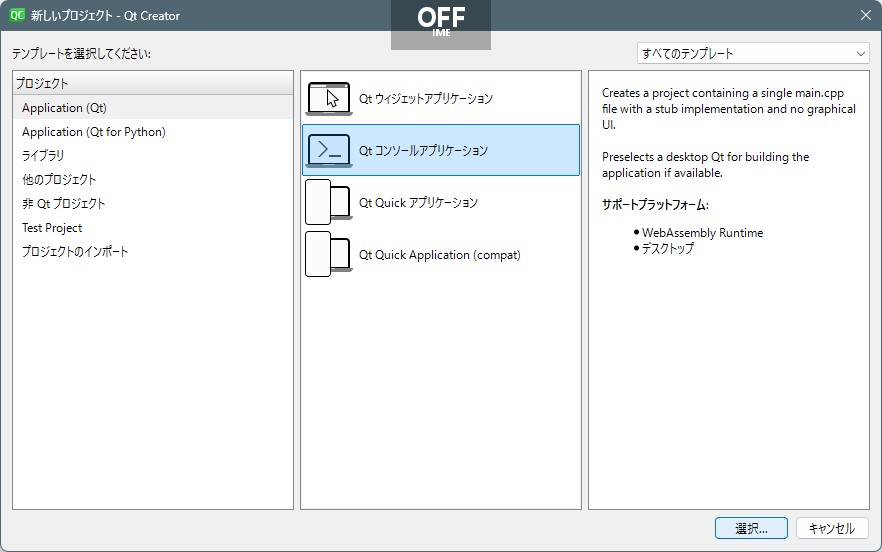882x552 pixels.
Task: Click the OFF IME indicator overlay
Action: pyautogui.click(x=441, y=23)
